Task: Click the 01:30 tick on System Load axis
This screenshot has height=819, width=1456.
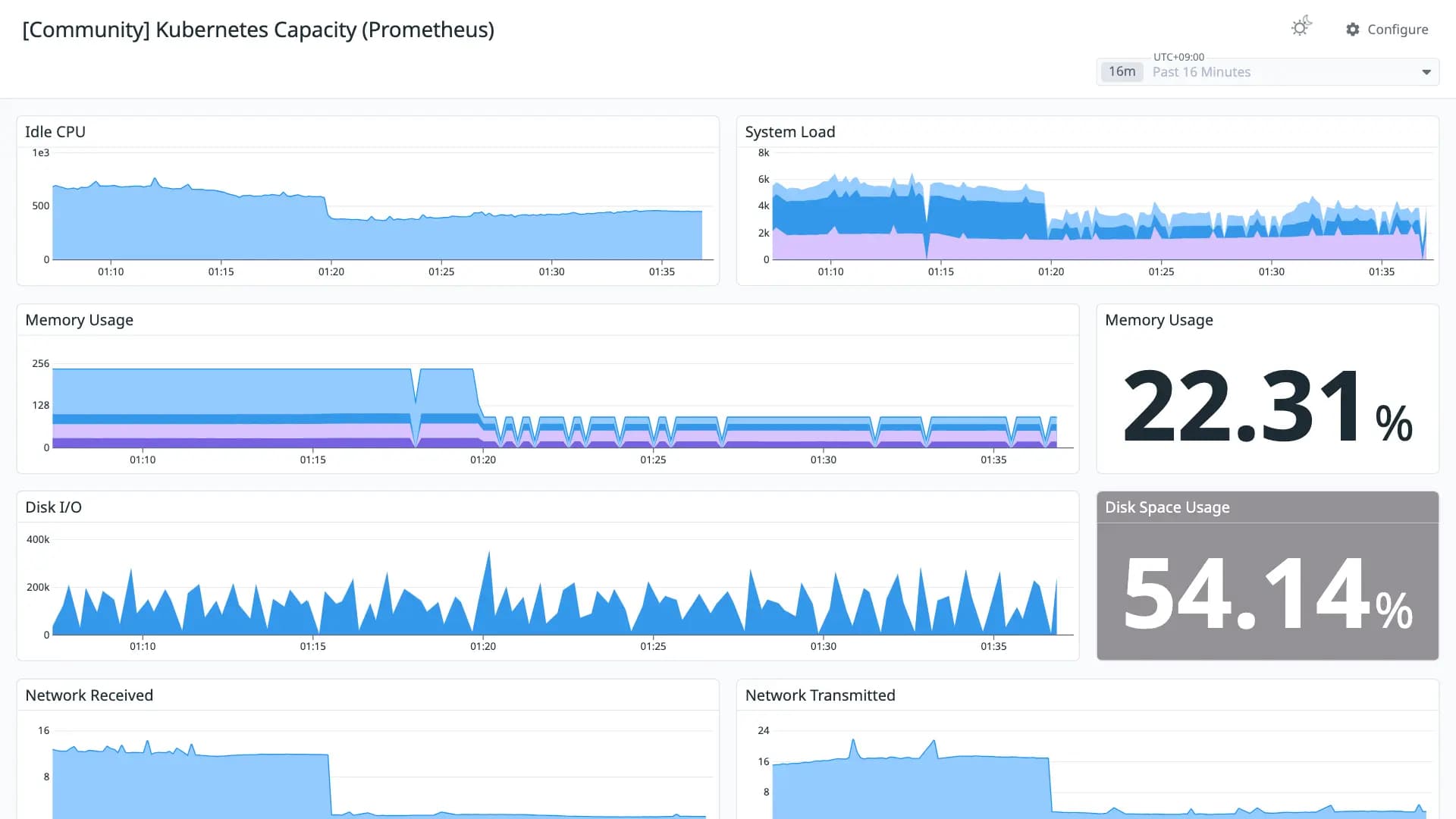Action: click(x=1272, y=271)
